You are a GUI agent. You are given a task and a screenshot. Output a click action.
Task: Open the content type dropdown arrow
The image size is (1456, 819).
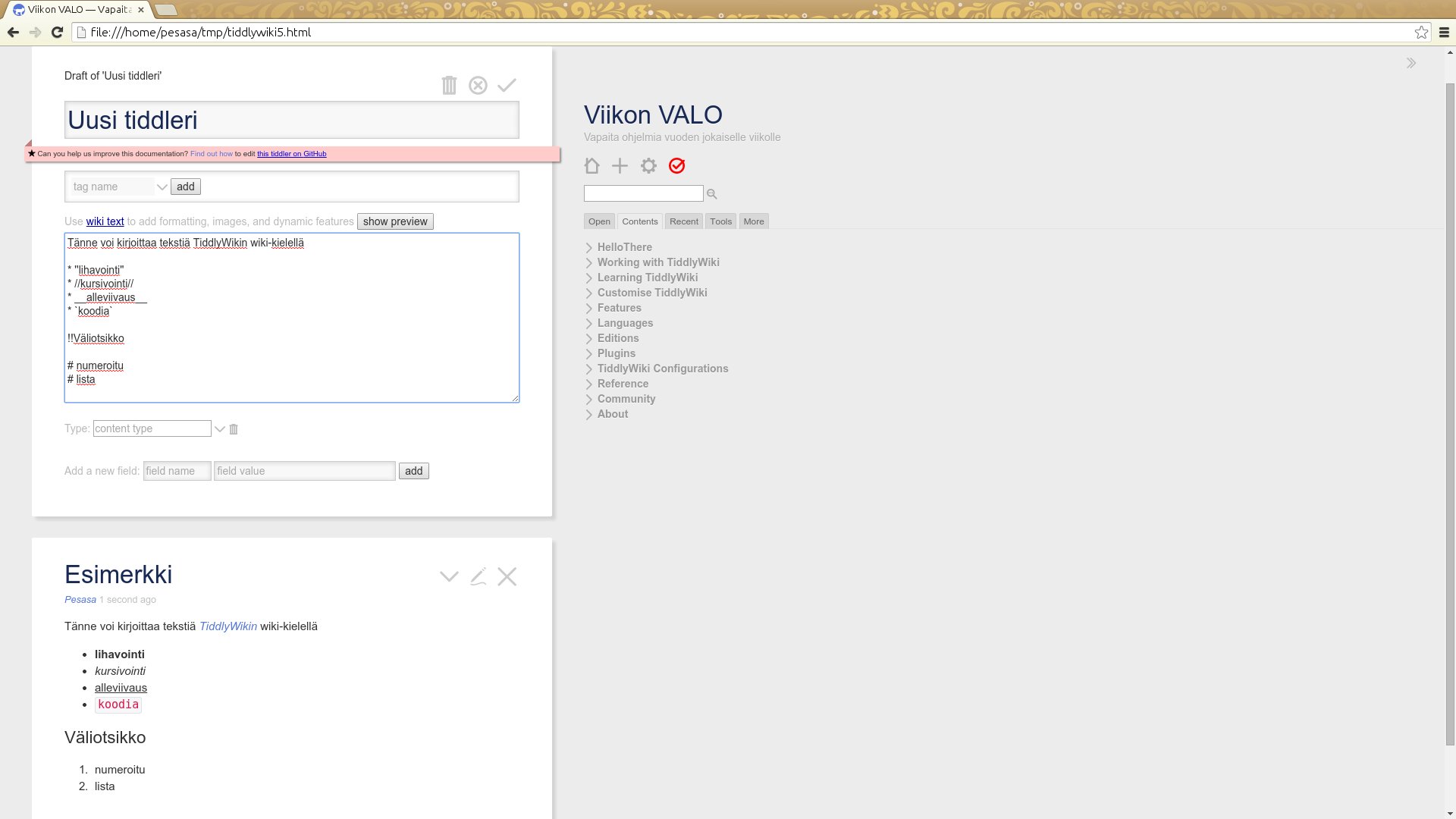(219, 429)
